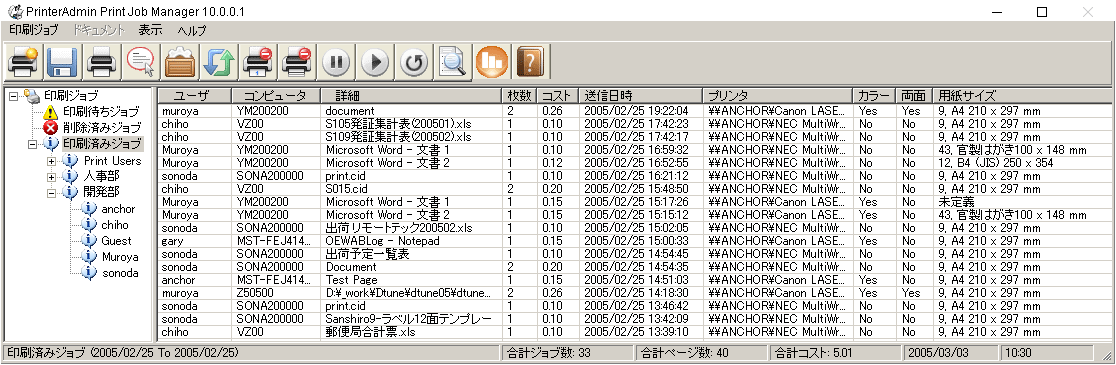Collapse the 開発部 tree node
This screenshot has width=1116, height=365.
click(51, 193)
